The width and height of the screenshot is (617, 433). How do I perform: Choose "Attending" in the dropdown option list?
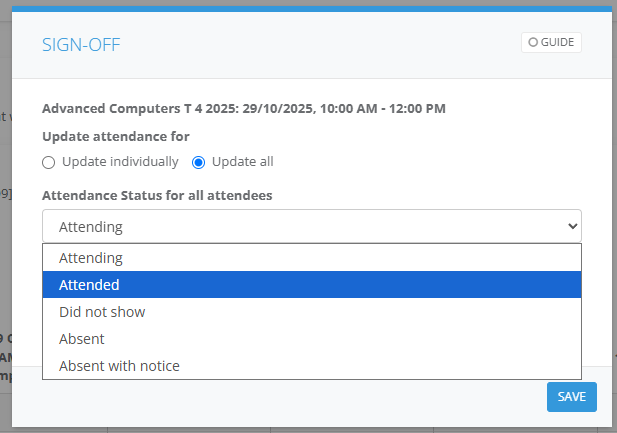90,258
